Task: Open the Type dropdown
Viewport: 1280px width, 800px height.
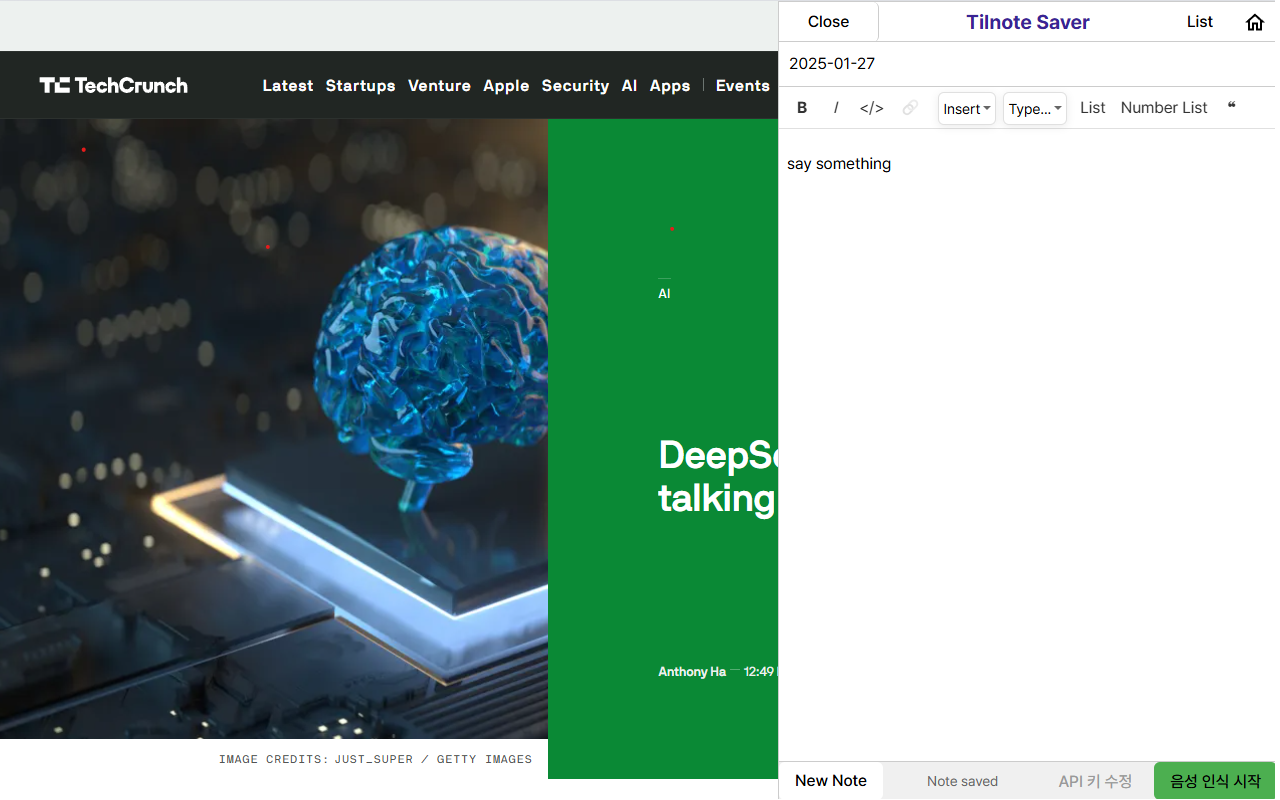Action: 1035,108
